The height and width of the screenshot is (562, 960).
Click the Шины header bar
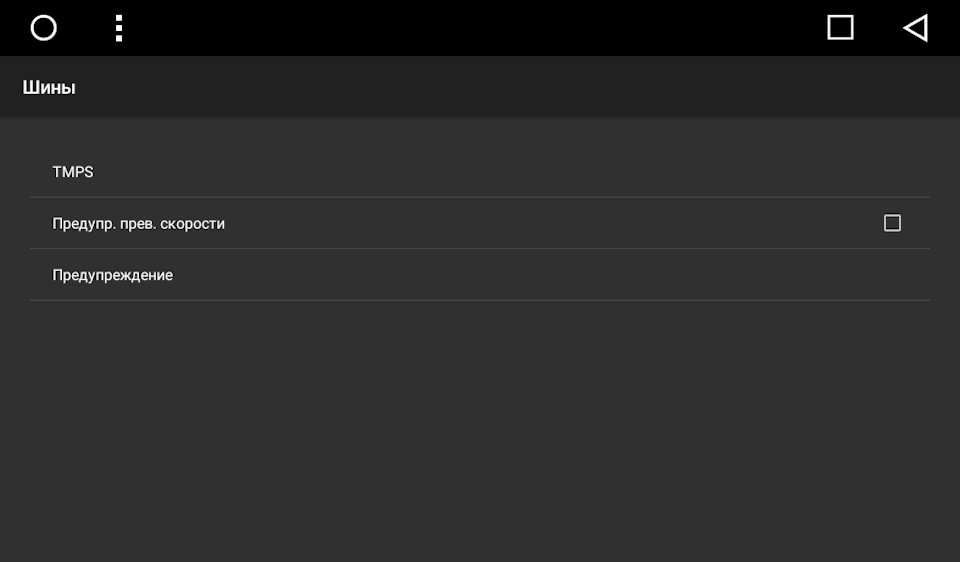click(480, 87)
